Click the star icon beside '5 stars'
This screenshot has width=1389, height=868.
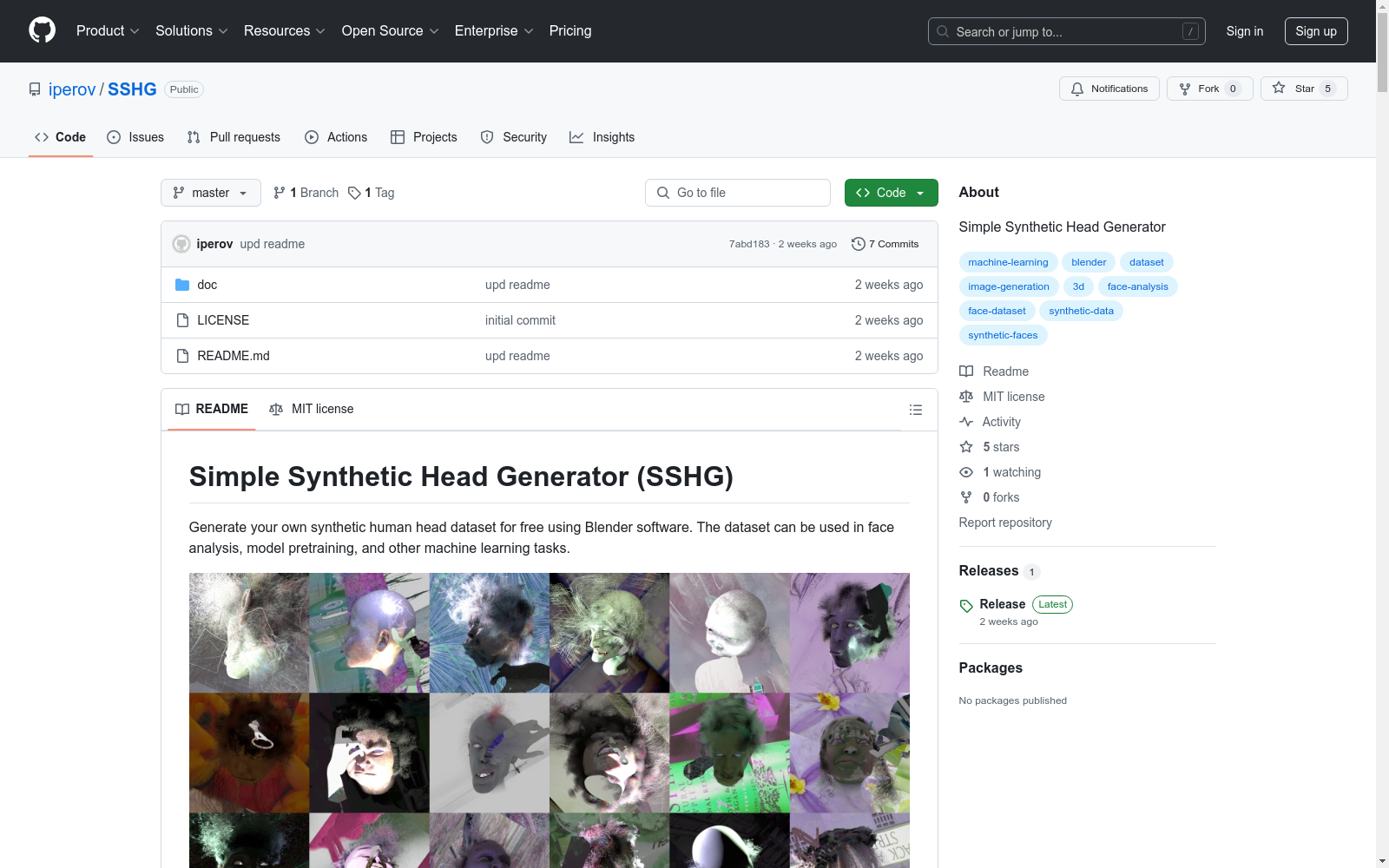[x=966, y=447]
